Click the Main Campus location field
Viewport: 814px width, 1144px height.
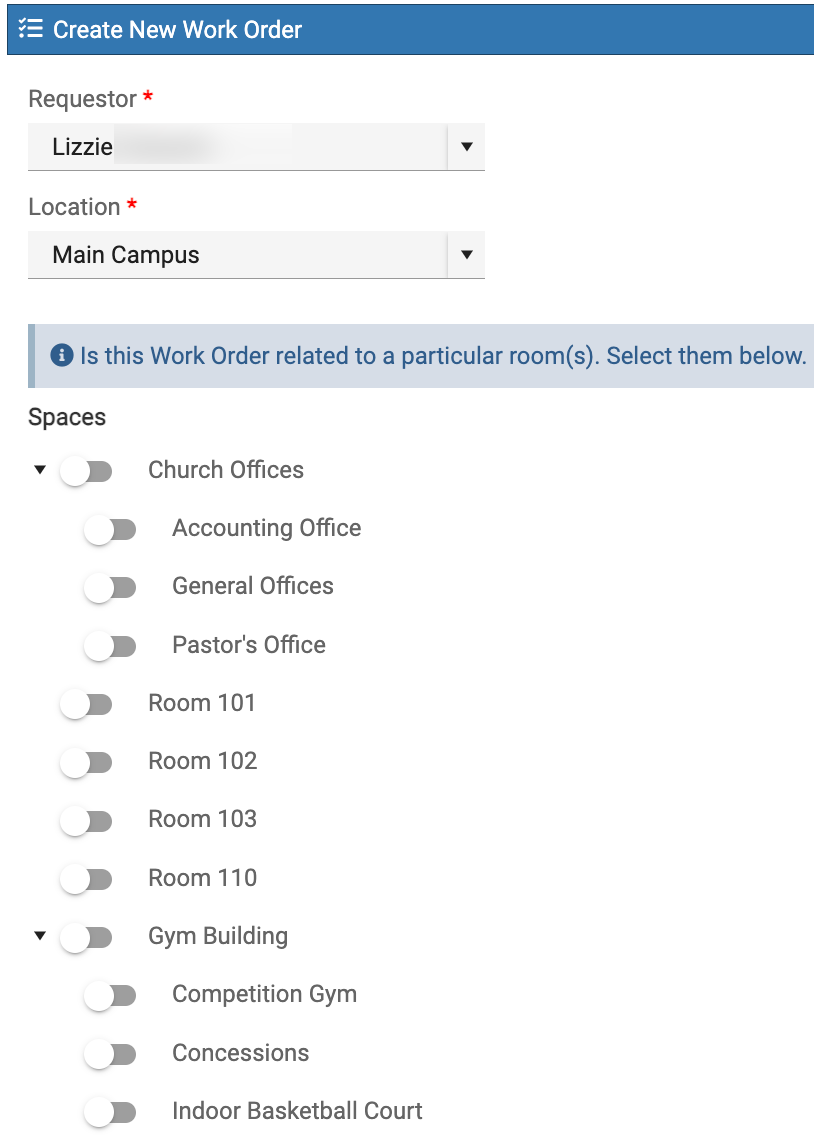pyautogui.click(x=256, y=255)
